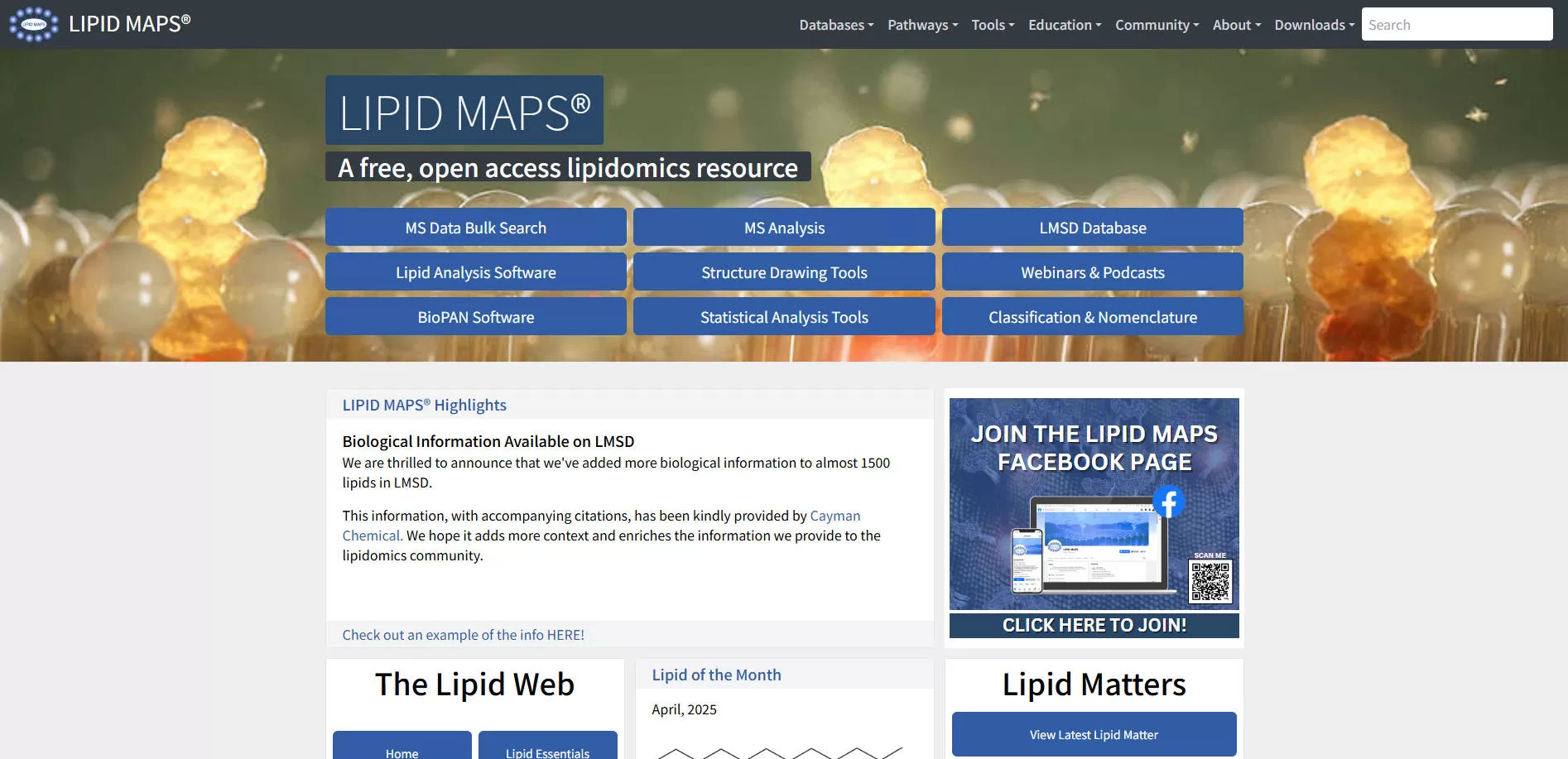Viewport: 1568px width, 759px height.
Task: Open the Education dropdown
Action: click(x=1064, y=25)
